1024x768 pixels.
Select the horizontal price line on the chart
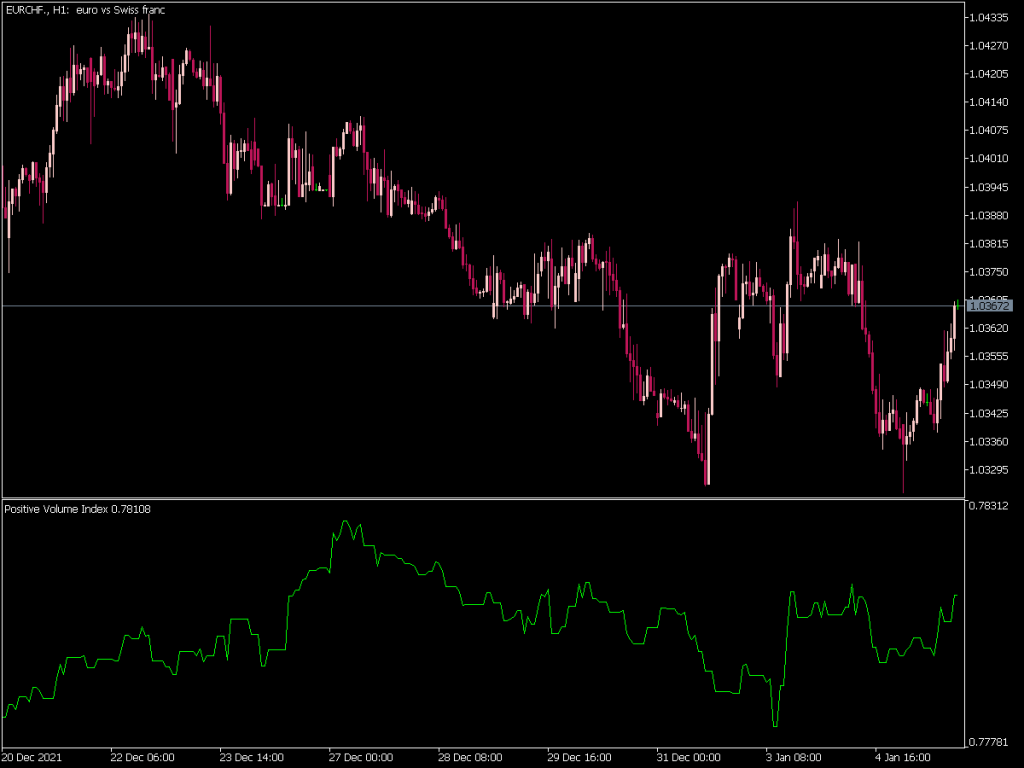coord(400,306)
